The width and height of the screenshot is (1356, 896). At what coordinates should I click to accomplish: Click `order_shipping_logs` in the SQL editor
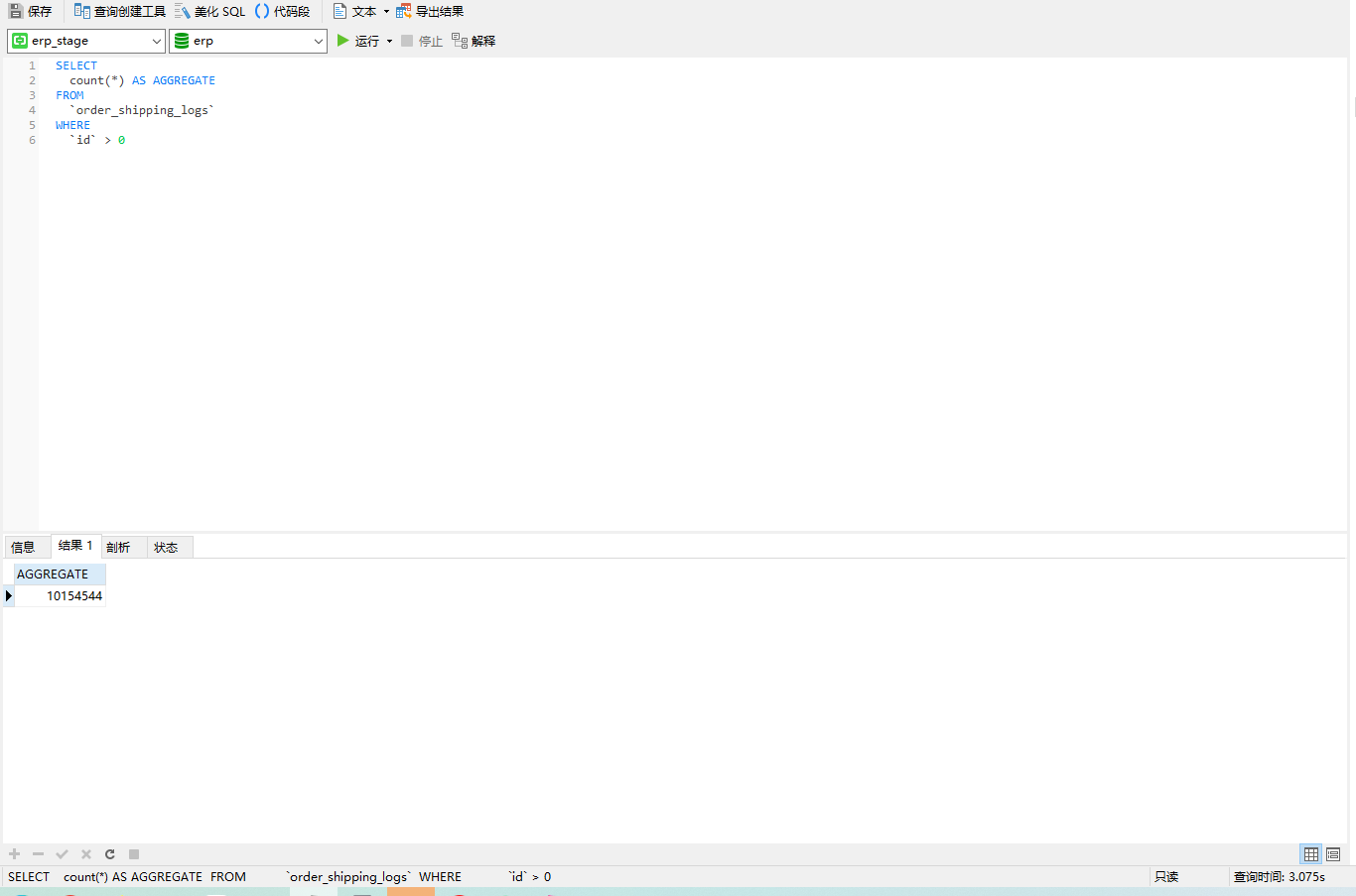point(142,110)
